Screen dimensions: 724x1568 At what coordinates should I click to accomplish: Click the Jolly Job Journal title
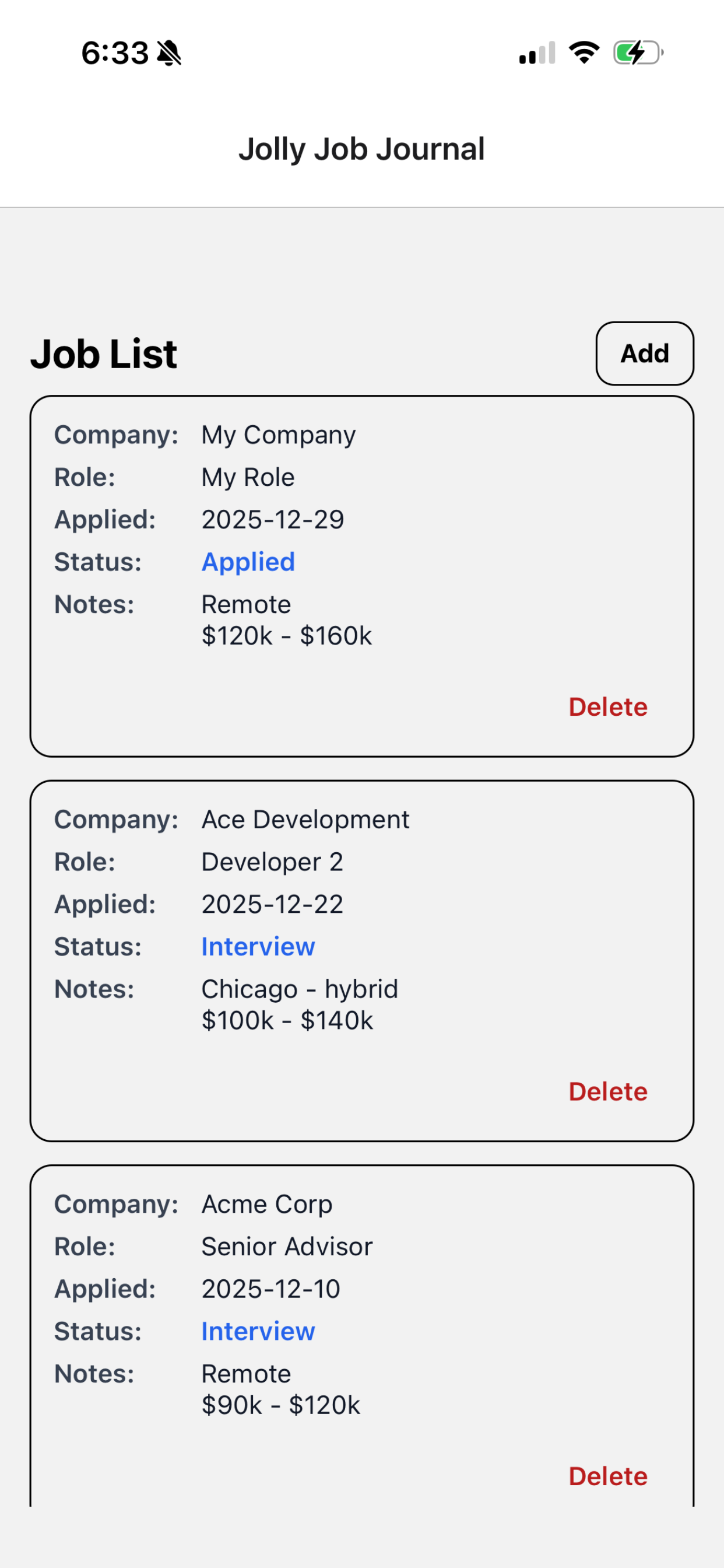tap(362, 148)
